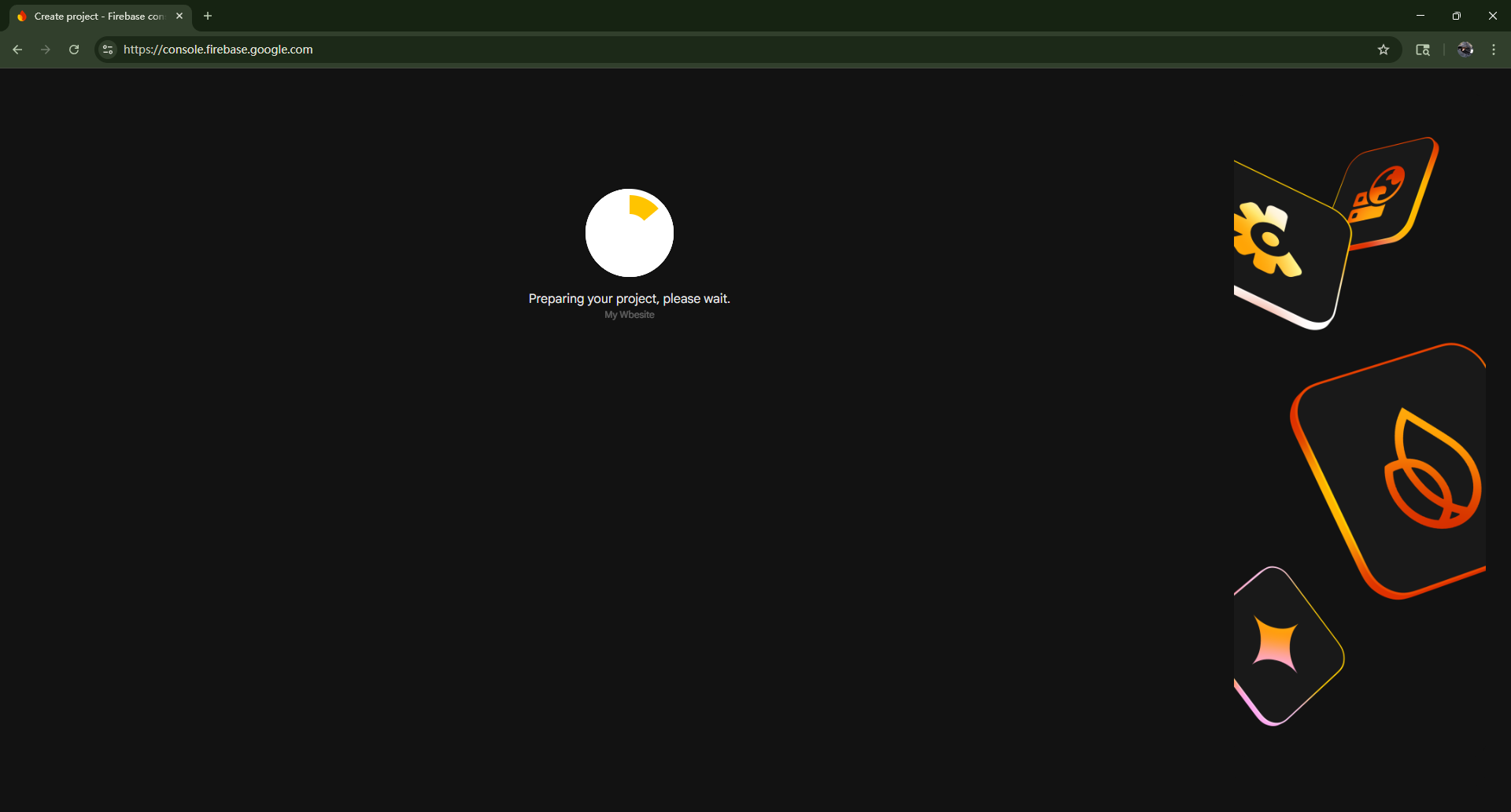Reload the Firebase console page
Image resolution: width=1511 pixels, height=812 pixels.
74,50
